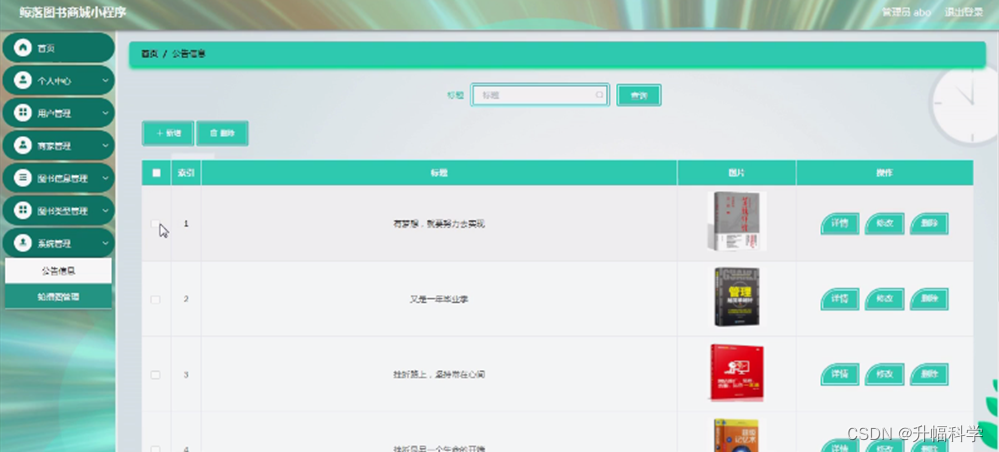Click the 管理 book cover in row 2
The height and width of the screenshot is (452, 999).
[737, 297]
